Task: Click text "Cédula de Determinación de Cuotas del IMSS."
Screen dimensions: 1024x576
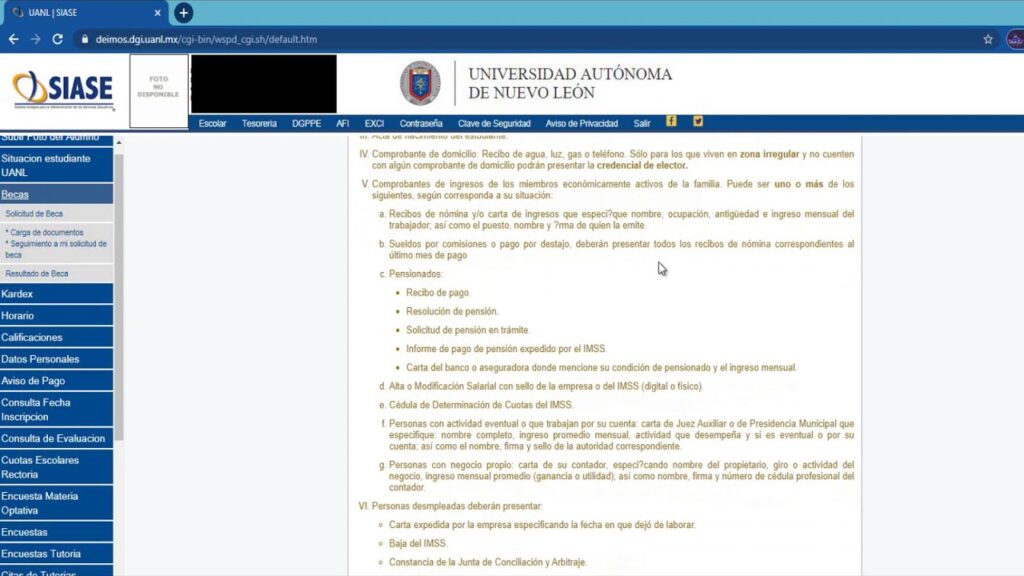Action: (481, 405)
